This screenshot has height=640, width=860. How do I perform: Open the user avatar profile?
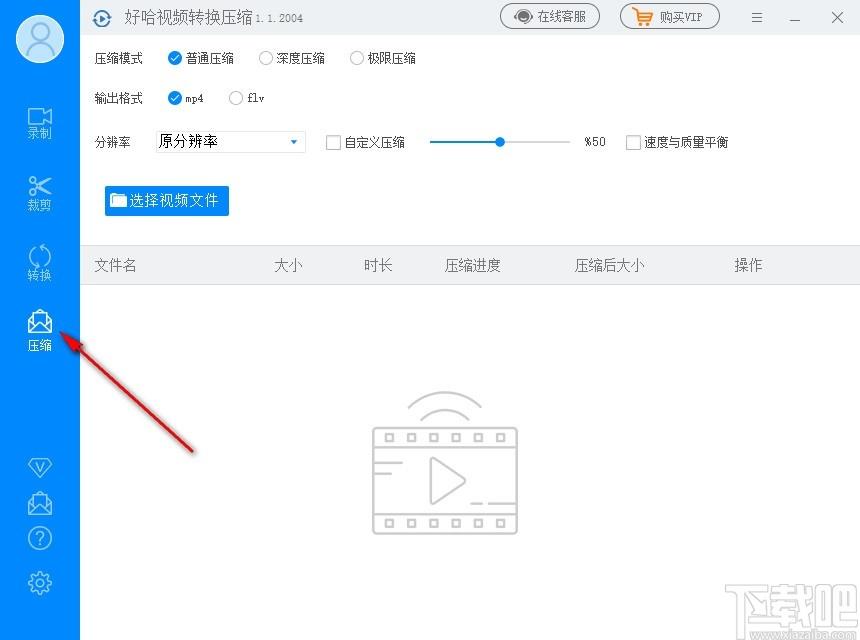[x=40, y=39]
